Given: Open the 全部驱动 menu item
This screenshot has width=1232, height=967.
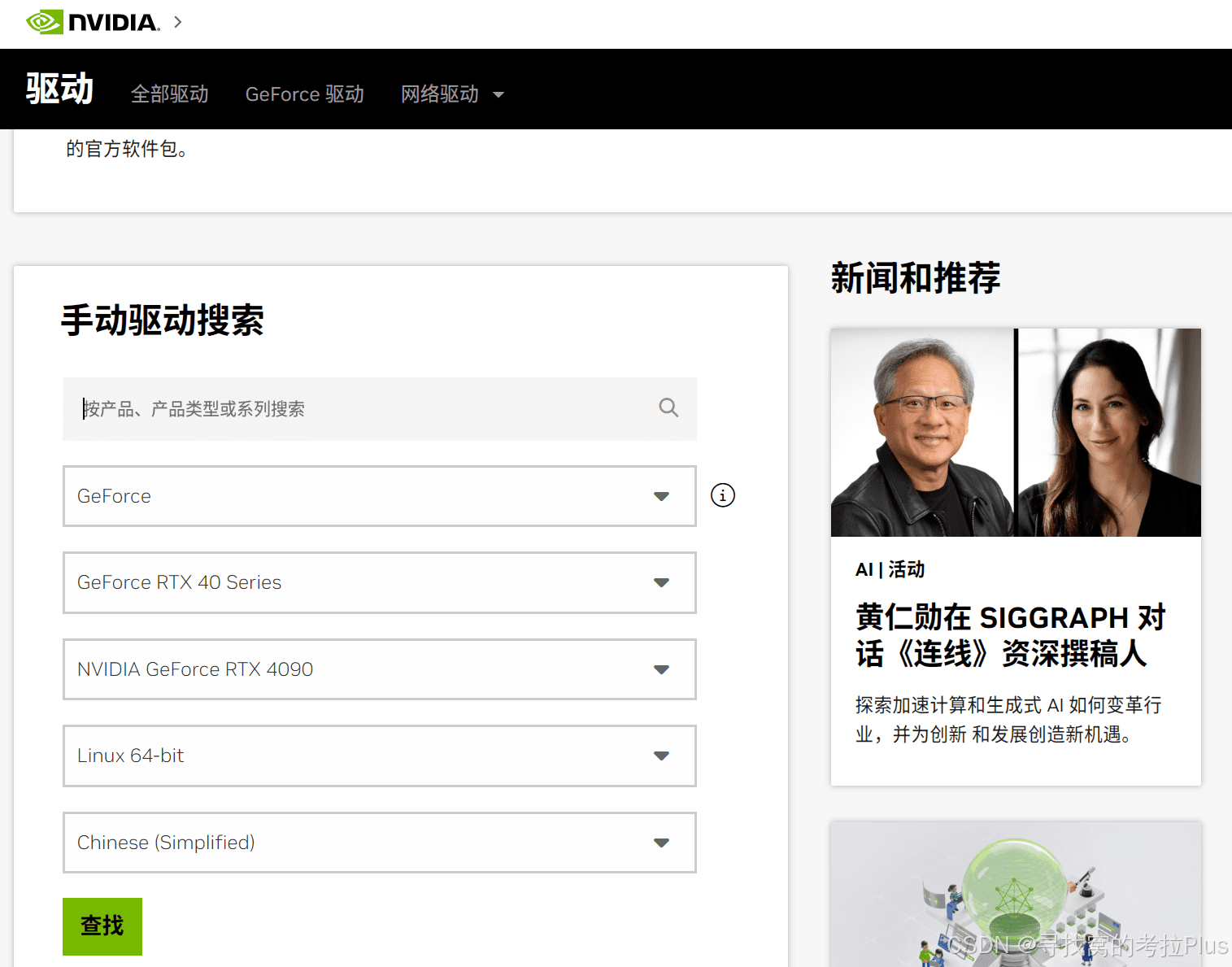Looking at the screenshot, I should (x=170, y=94).
